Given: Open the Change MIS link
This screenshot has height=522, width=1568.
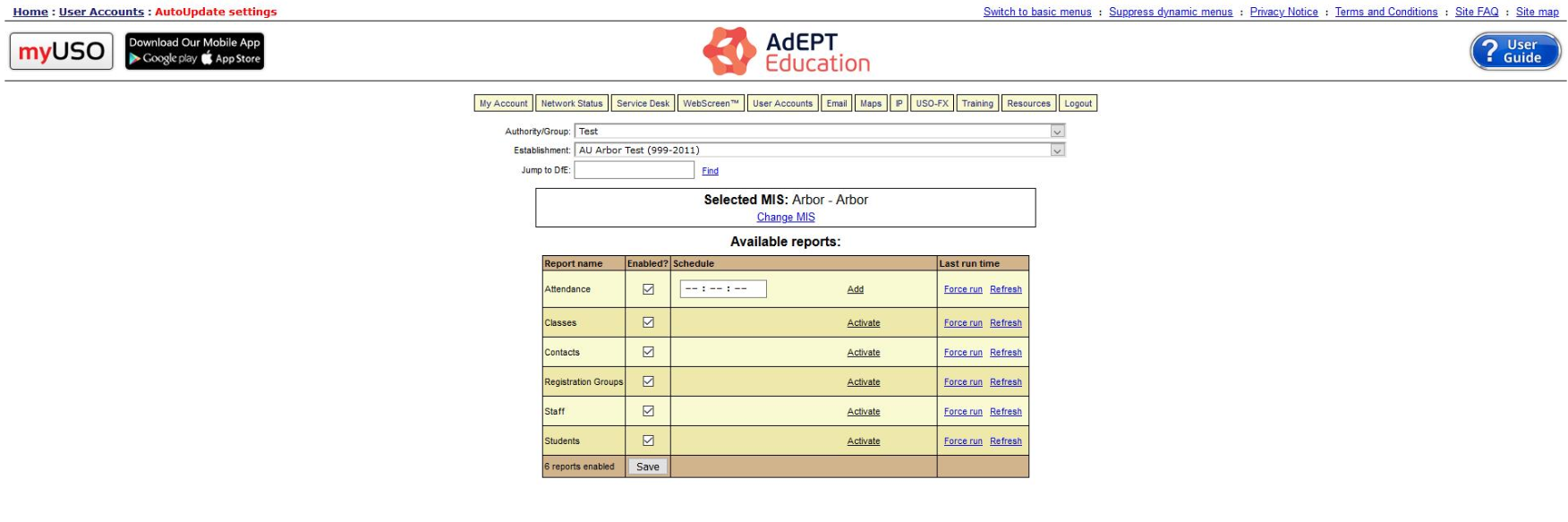Looking at the screenshot, I should pos(786,218).
